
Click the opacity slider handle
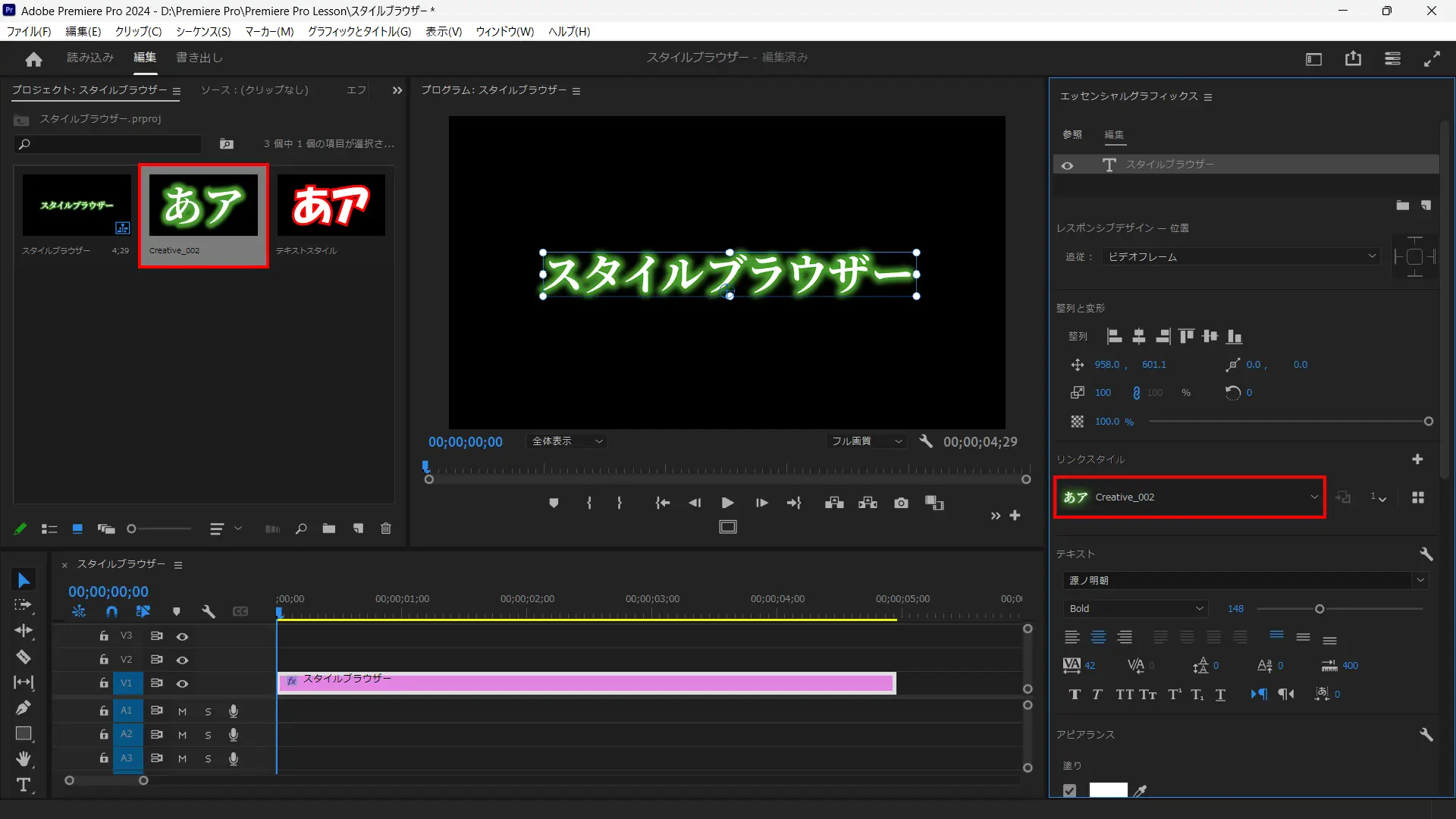(1429, 422)
